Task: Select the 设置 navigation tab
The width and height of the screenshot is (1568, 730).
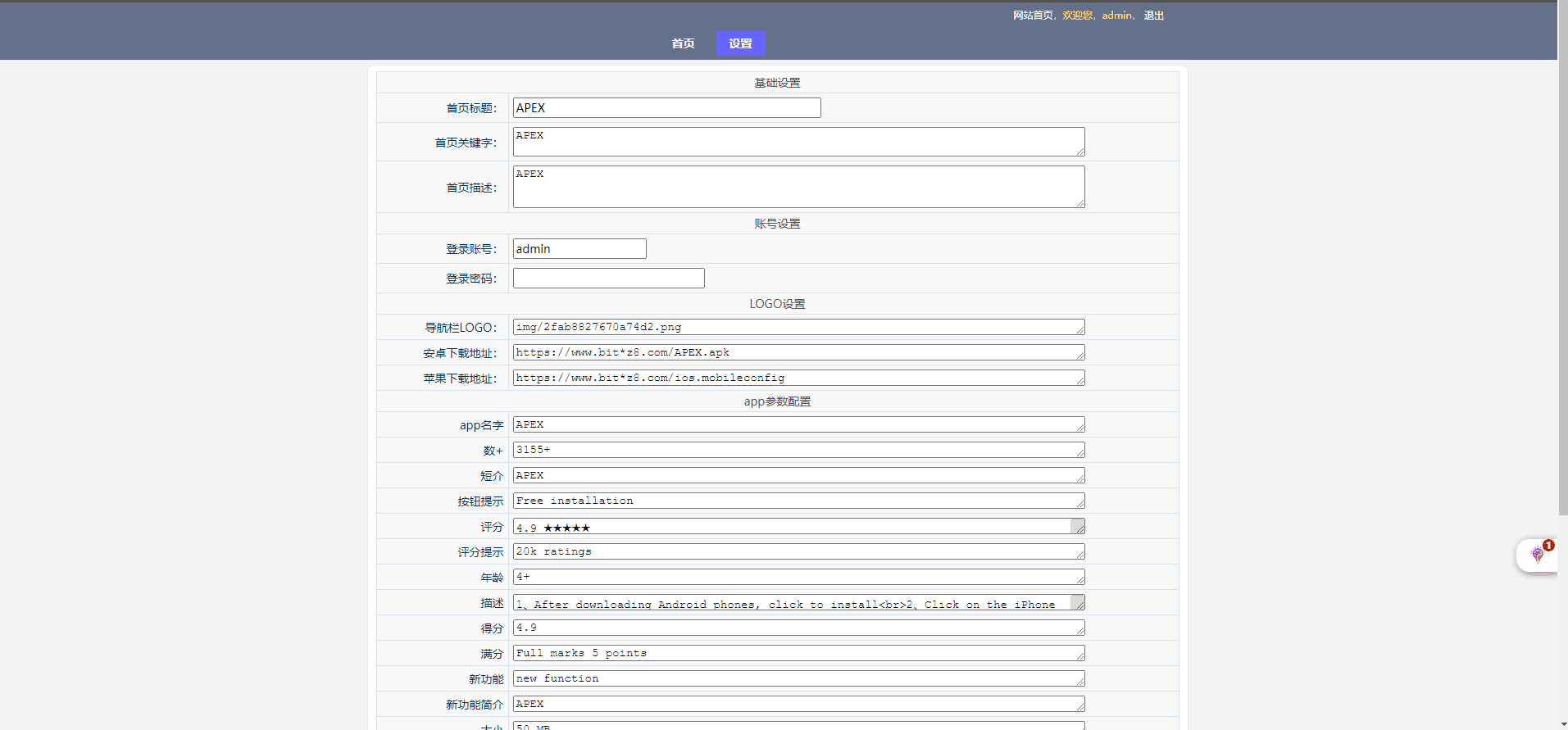Action: [x=740, y=43]
